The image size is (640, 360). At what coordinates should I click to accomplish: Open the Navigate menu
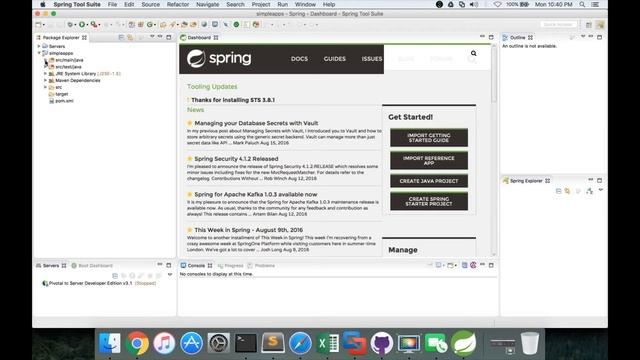[x=207, y=4]
